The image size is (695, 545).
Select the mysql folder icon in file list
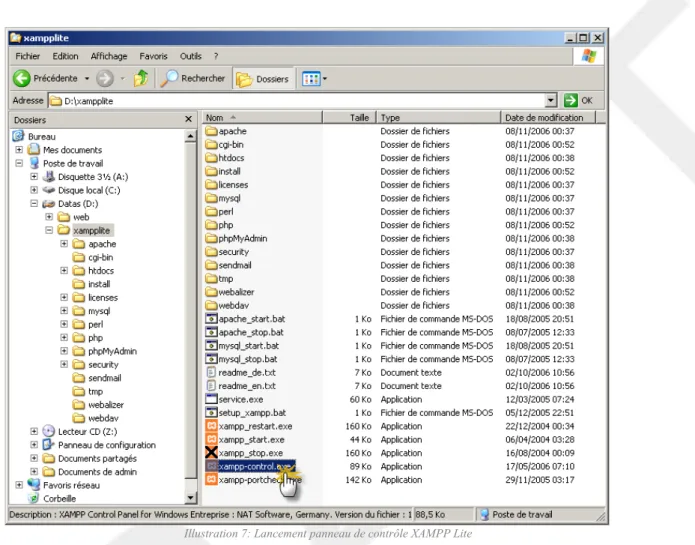click(211, 198)
